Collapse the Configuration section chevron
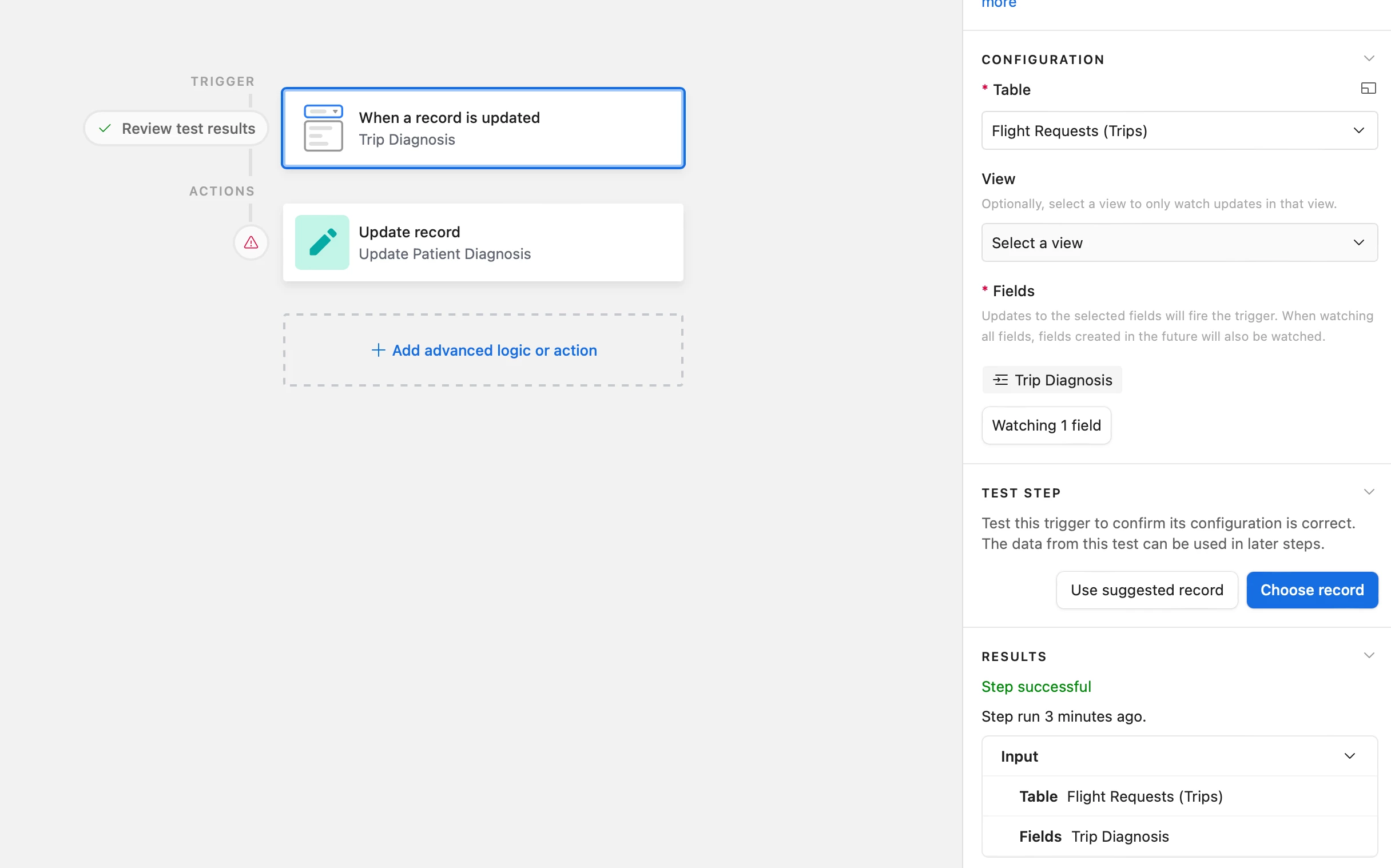Image resolution: width=1391 pixels, height=868 pixels. (x=1369, y=58)
